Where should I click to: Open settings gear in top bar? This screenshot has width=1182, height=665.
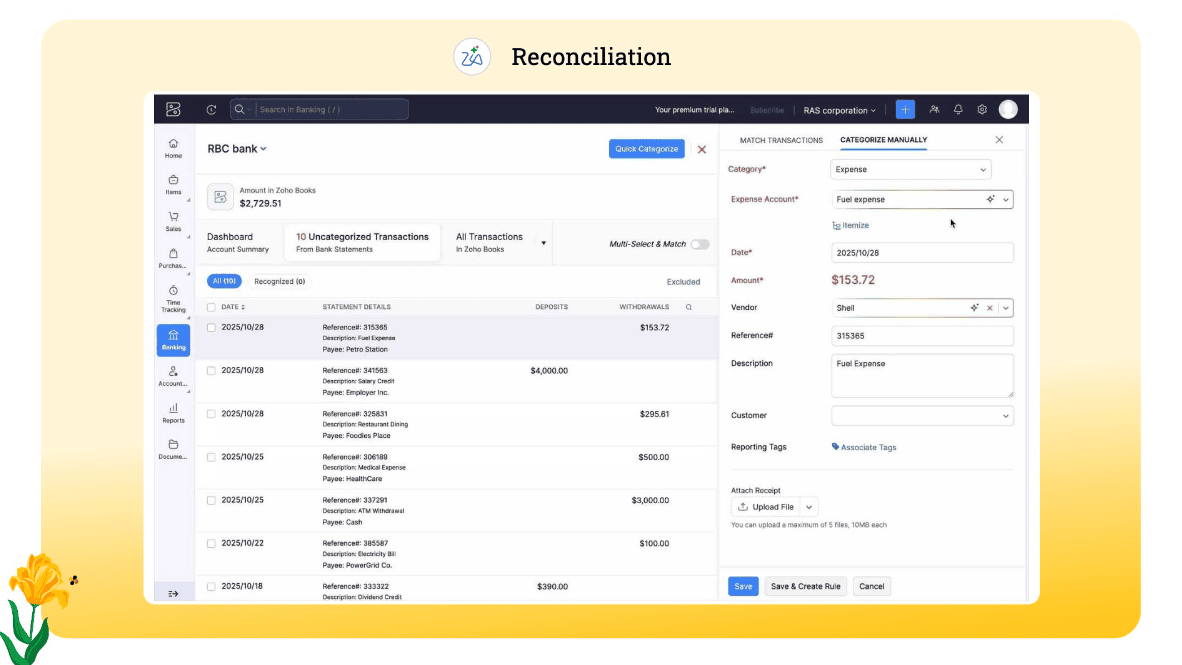coord(982,110)
